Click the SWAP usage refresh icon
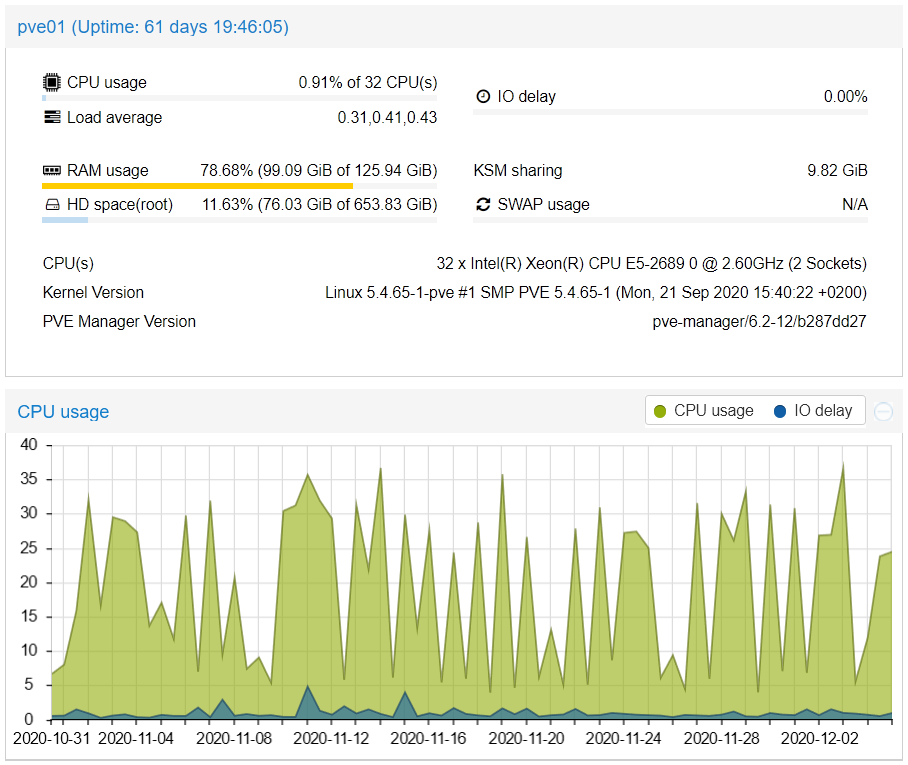Image resolution: width=908 pixels, height=765 pixels. click(x=483, y=205)
